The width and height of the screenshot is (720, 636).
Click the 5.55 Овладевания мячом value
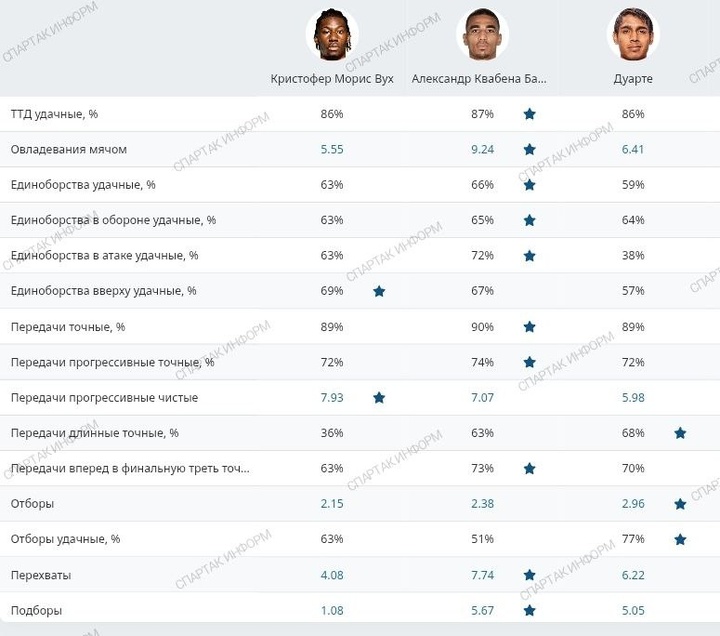(332, 150)
